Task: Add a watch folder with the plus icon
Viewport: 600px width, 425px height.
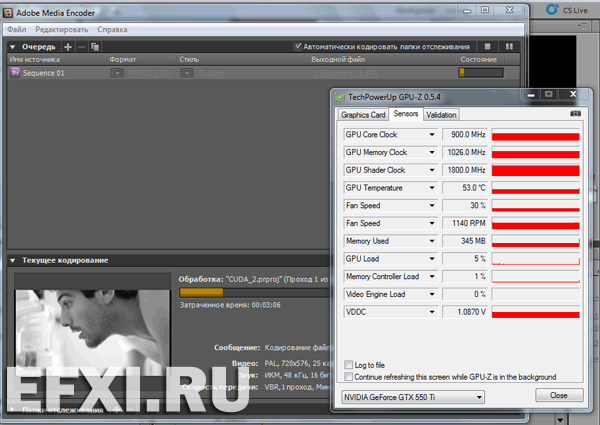Action: [x=117, y=410]
